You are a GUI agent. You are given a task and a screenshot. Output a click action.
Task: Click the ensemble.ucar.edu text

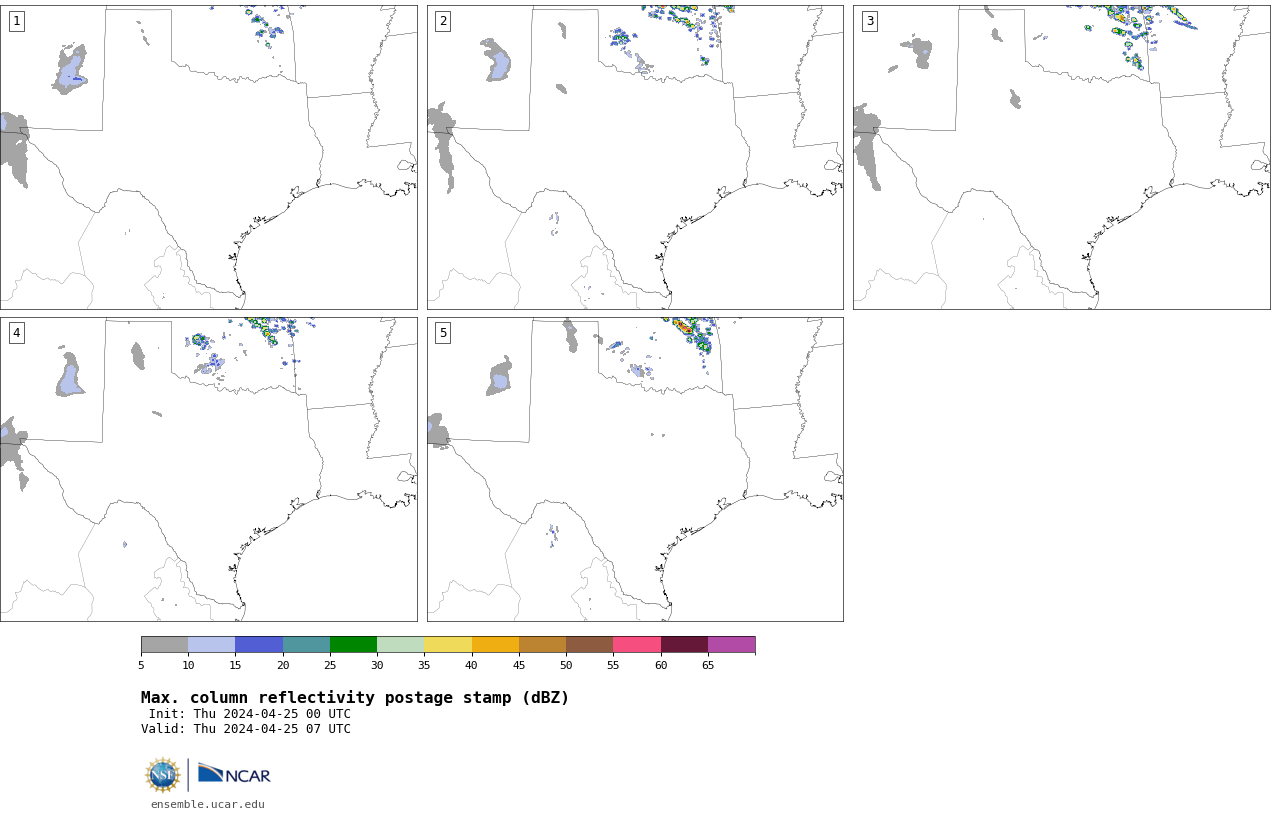(x=208, y=804)
